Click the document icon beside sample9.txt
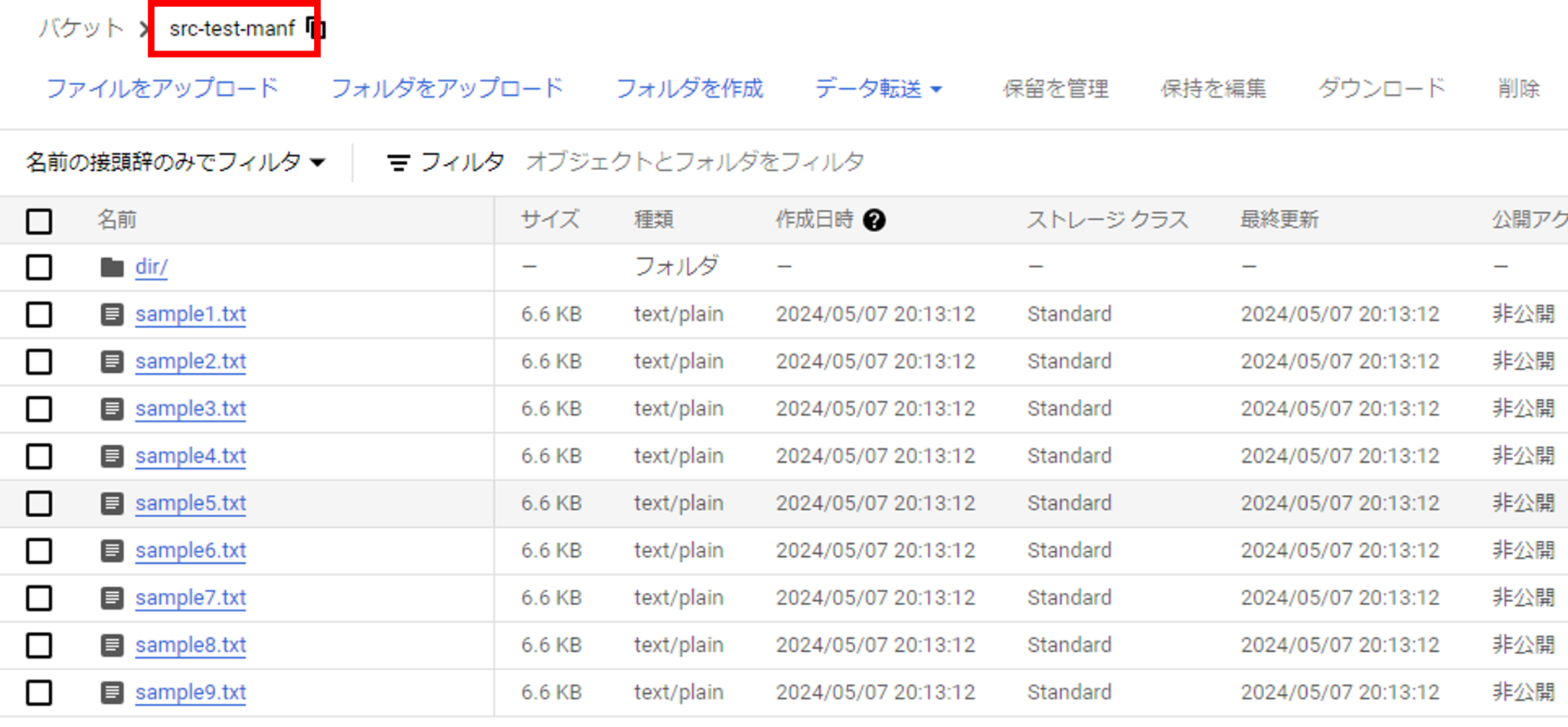This screenshot has width=1568, height=727. pyautogui.click(x=112, y=692)
